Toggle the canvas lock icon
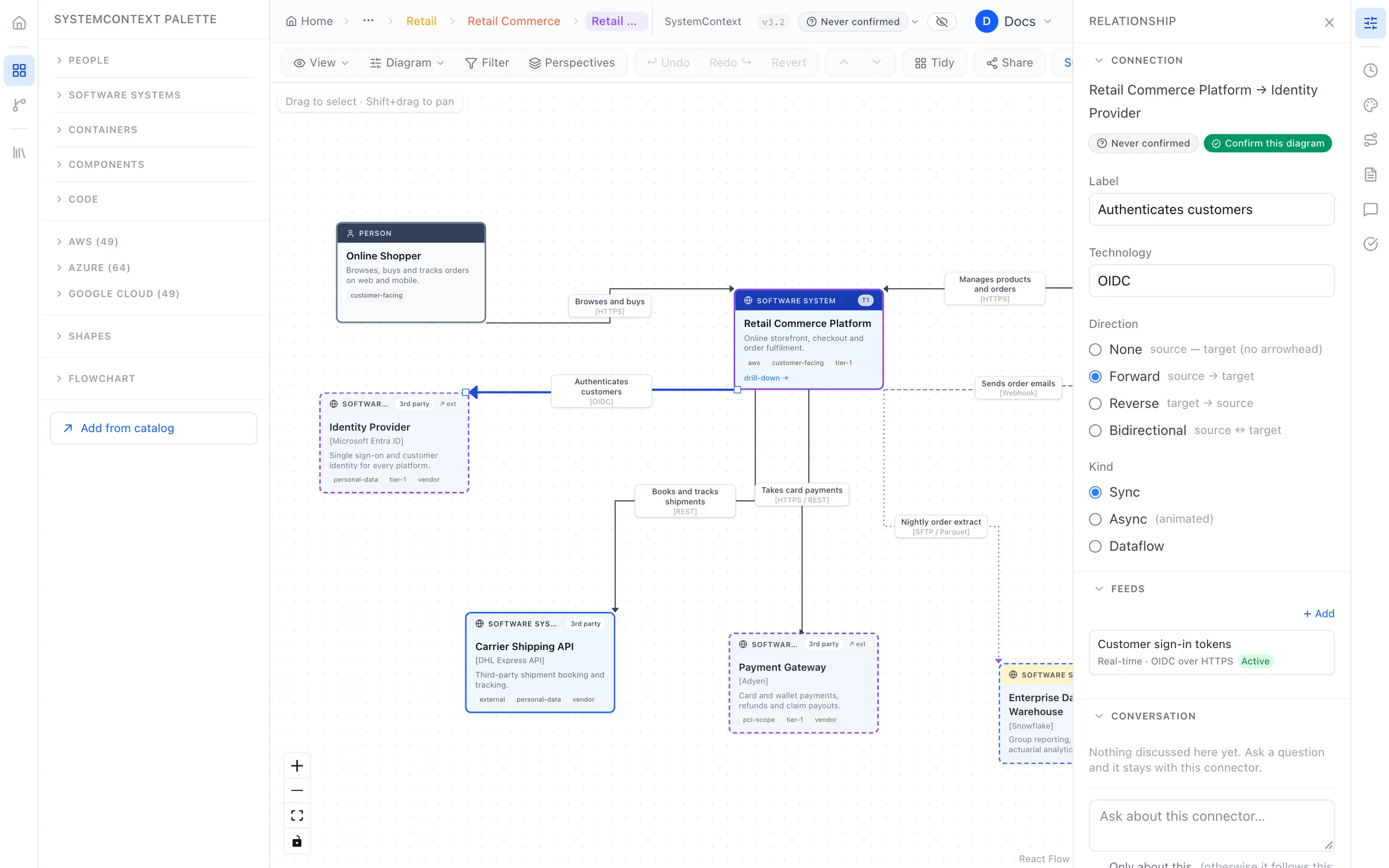Screen dimensions: 1389x868 (297, 841)
